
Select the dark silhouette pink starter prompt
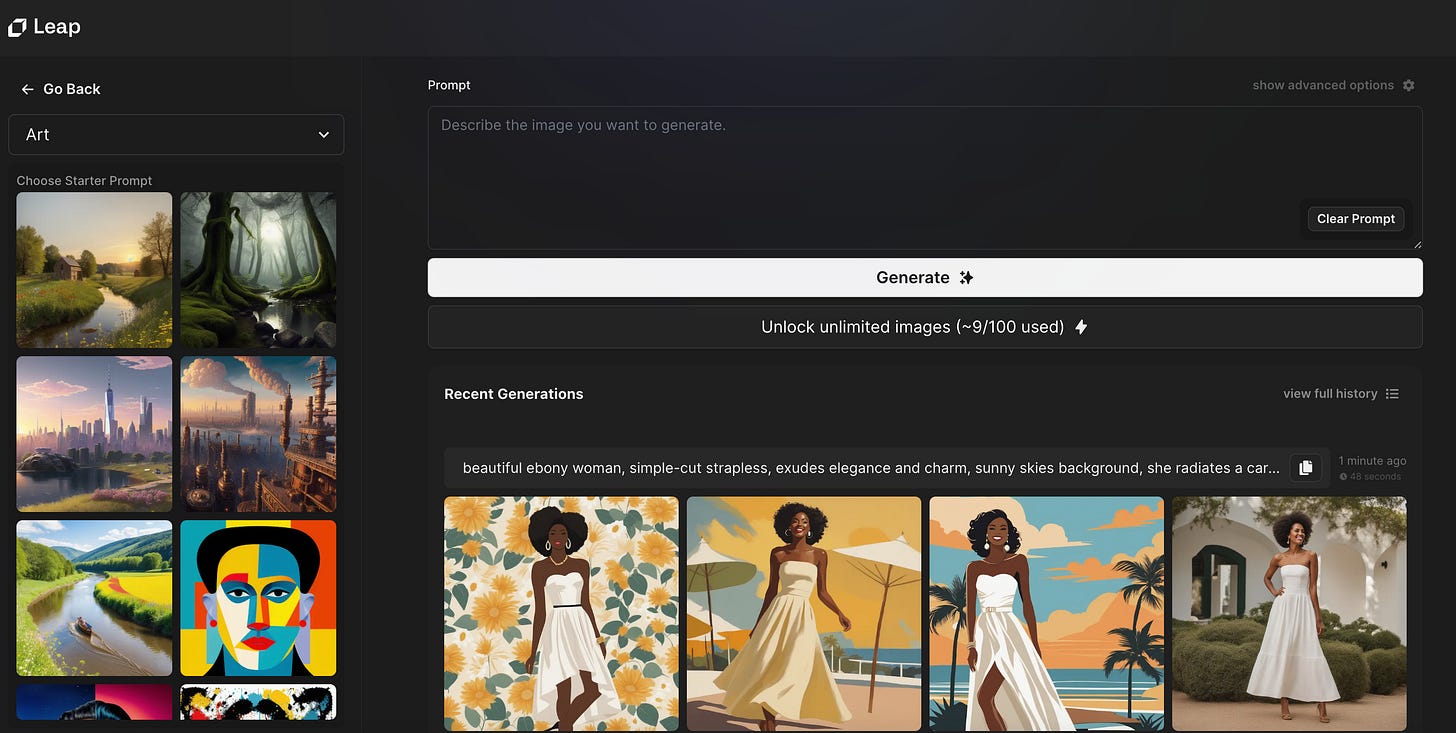tap(94, 702)
